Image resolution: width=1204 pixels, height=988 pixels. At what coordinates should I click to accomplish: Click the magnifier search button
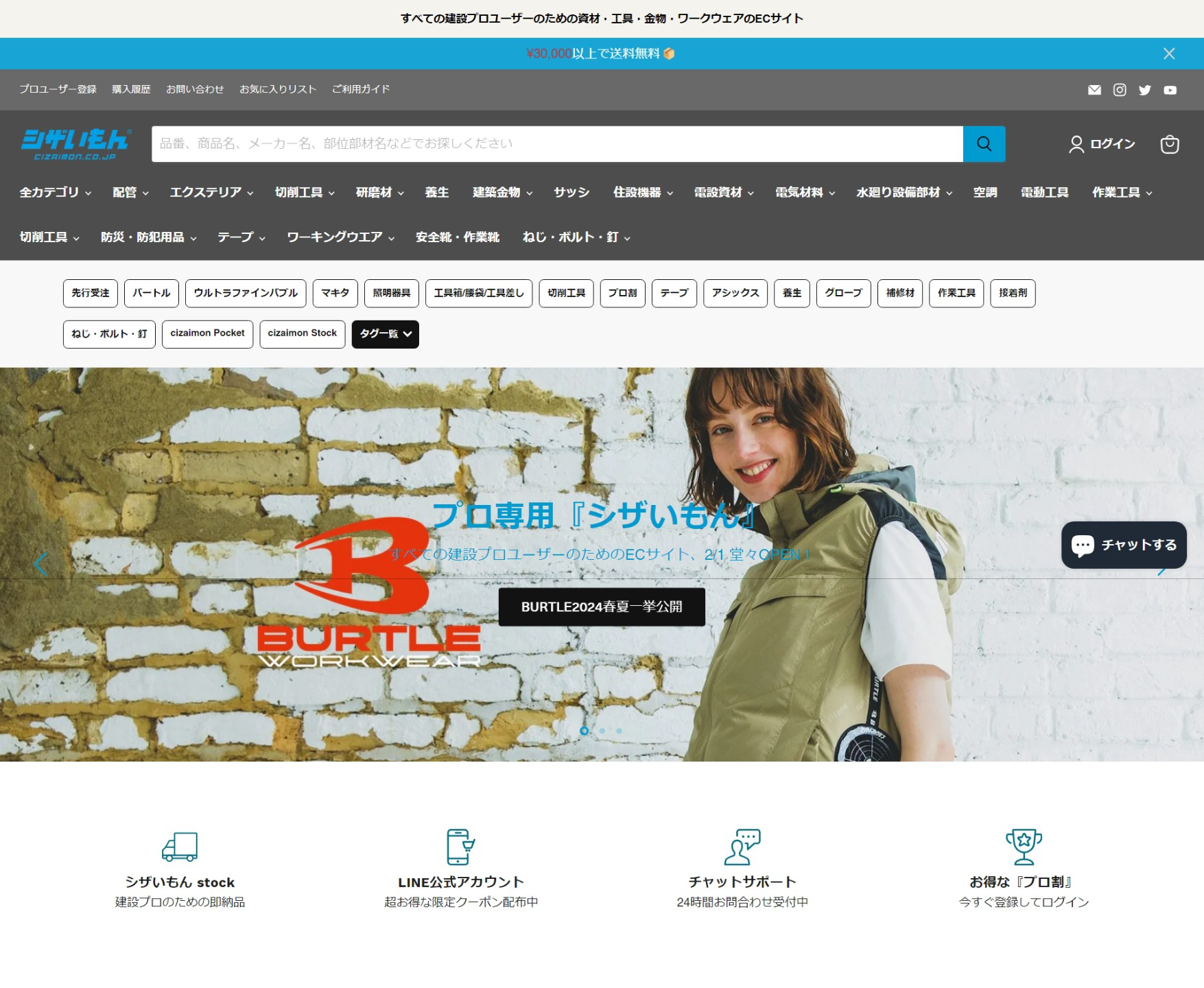point(984,144)
